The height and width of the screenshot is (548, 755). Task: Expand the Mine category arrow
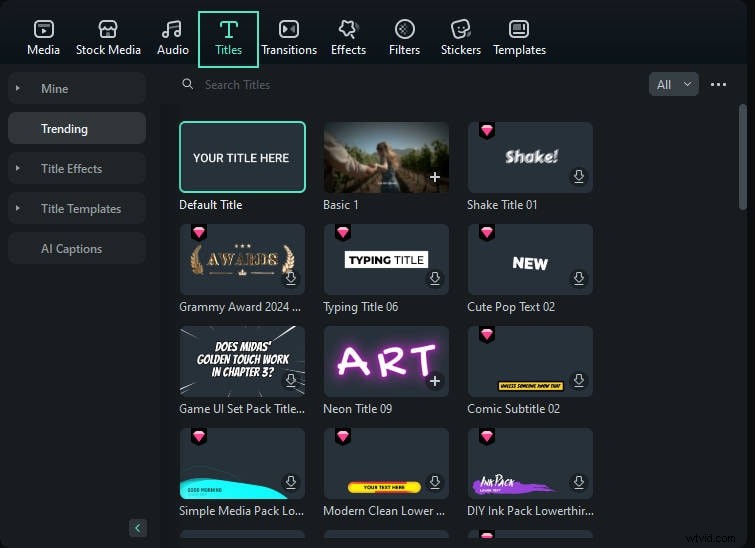click(18, 88)
